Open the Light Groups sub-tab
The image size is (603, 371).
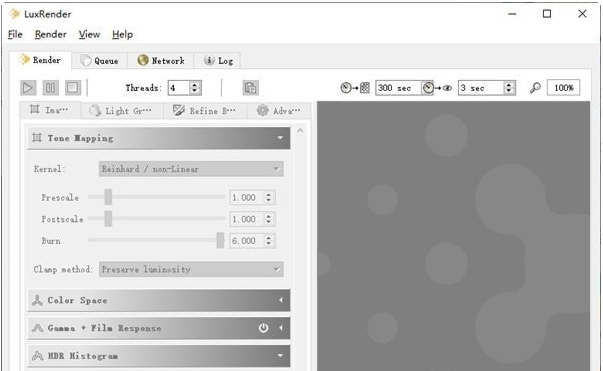(122, 111)
